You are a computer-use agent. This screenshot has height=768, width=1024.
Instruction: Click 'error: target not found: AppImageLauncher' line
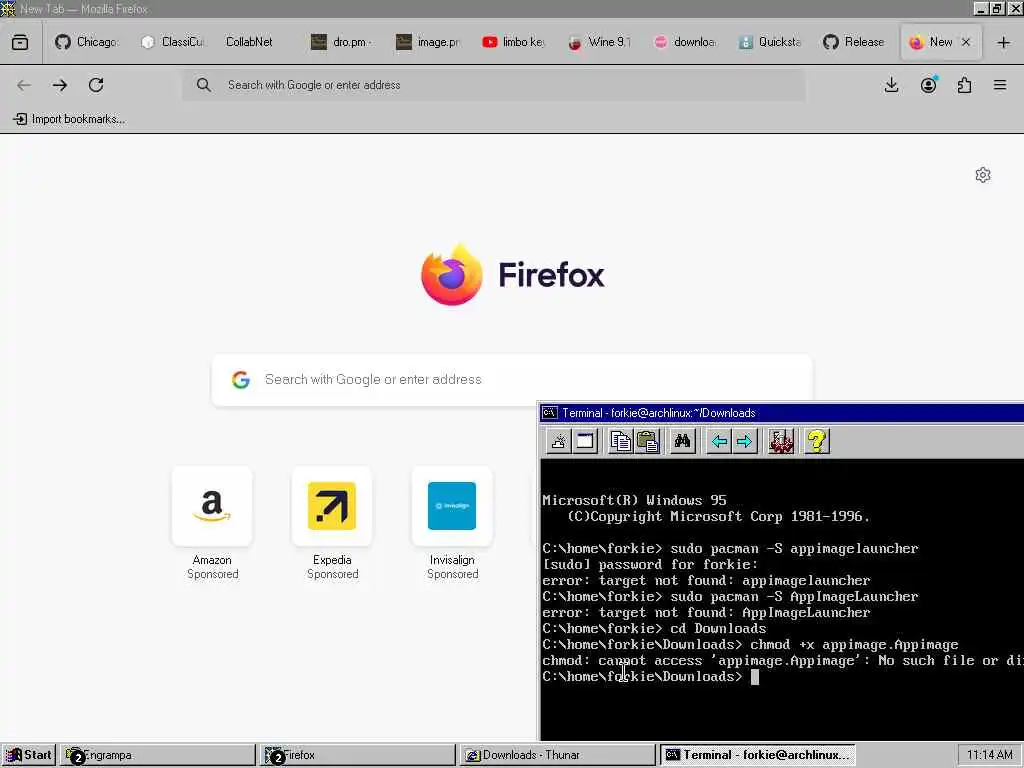point(706,613)
